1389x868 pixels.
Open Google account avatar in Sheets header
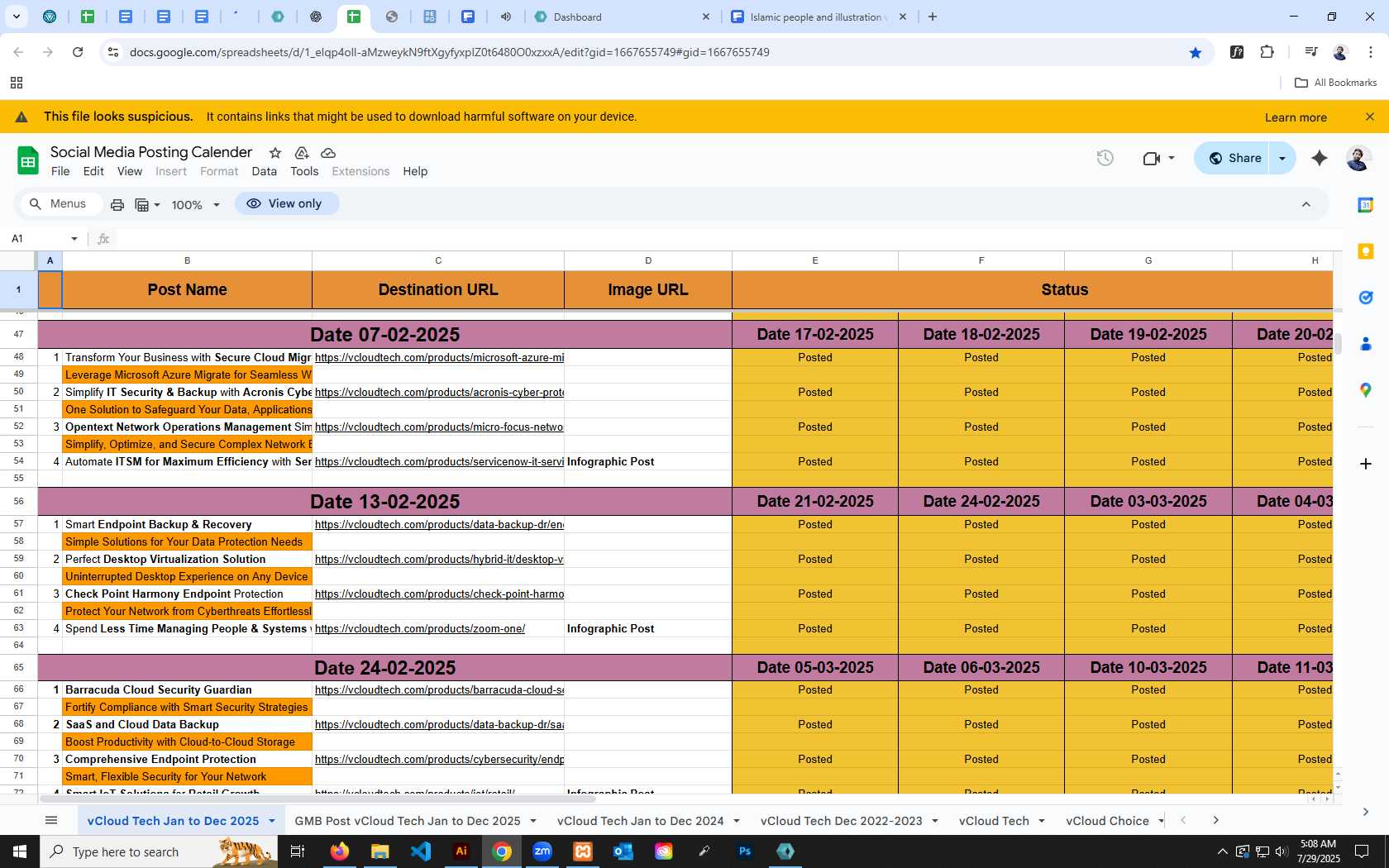point(1358,158)
